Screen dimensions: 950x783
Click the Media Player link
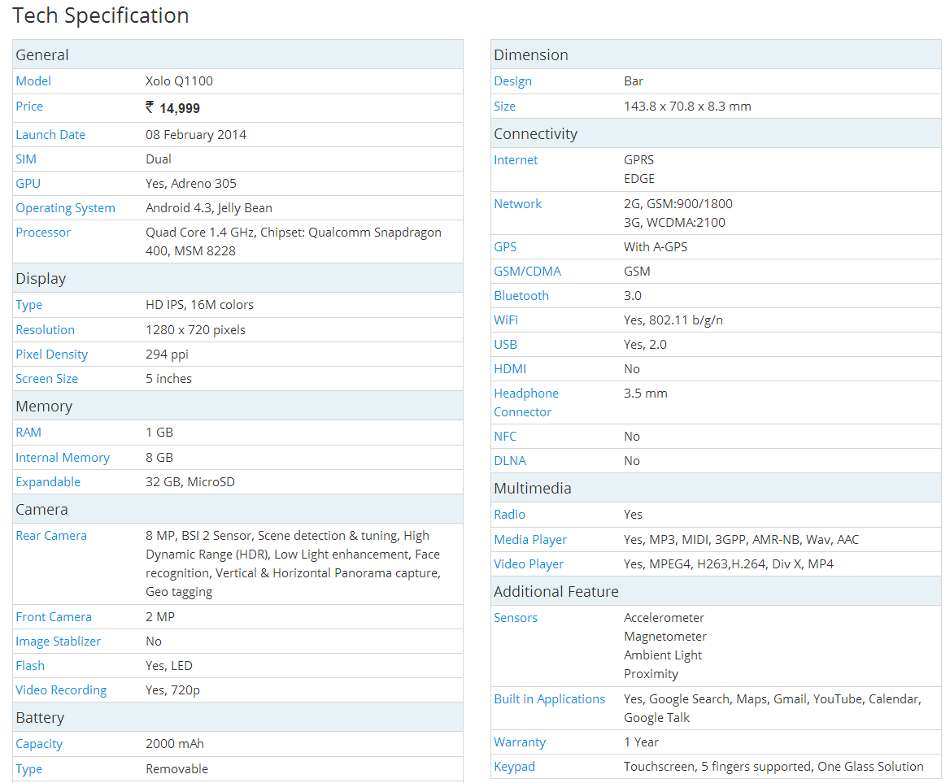click(530, 539)
